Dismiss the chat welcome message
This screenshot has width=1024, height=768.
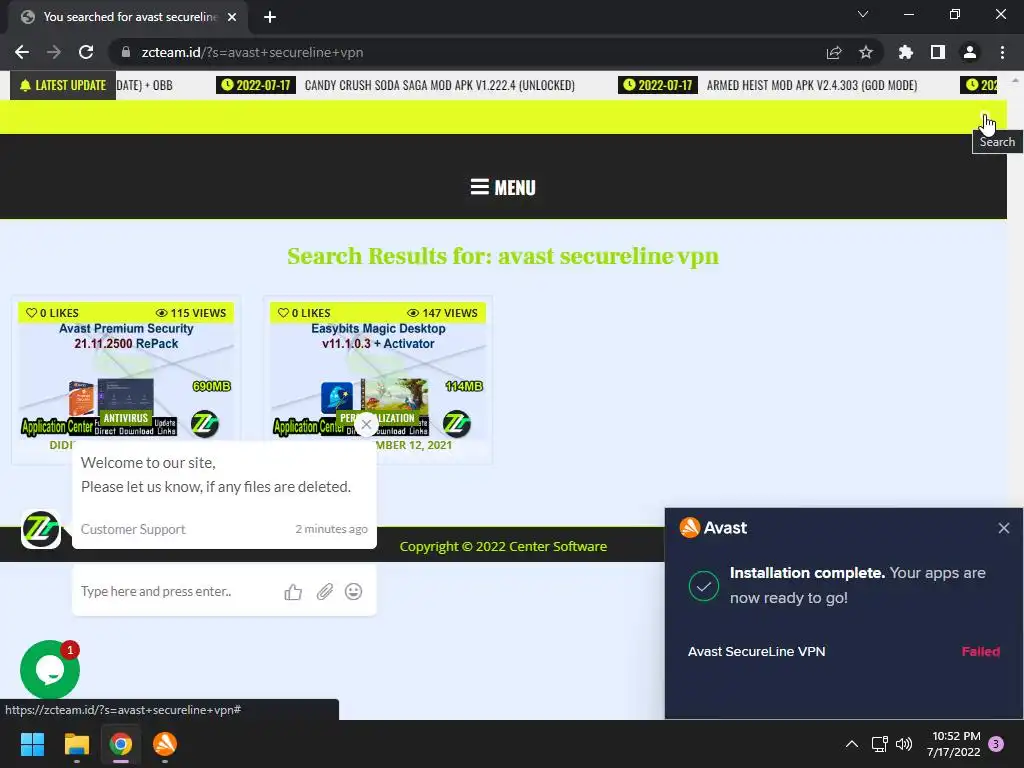pyautogui.click(x=366, y=424)
